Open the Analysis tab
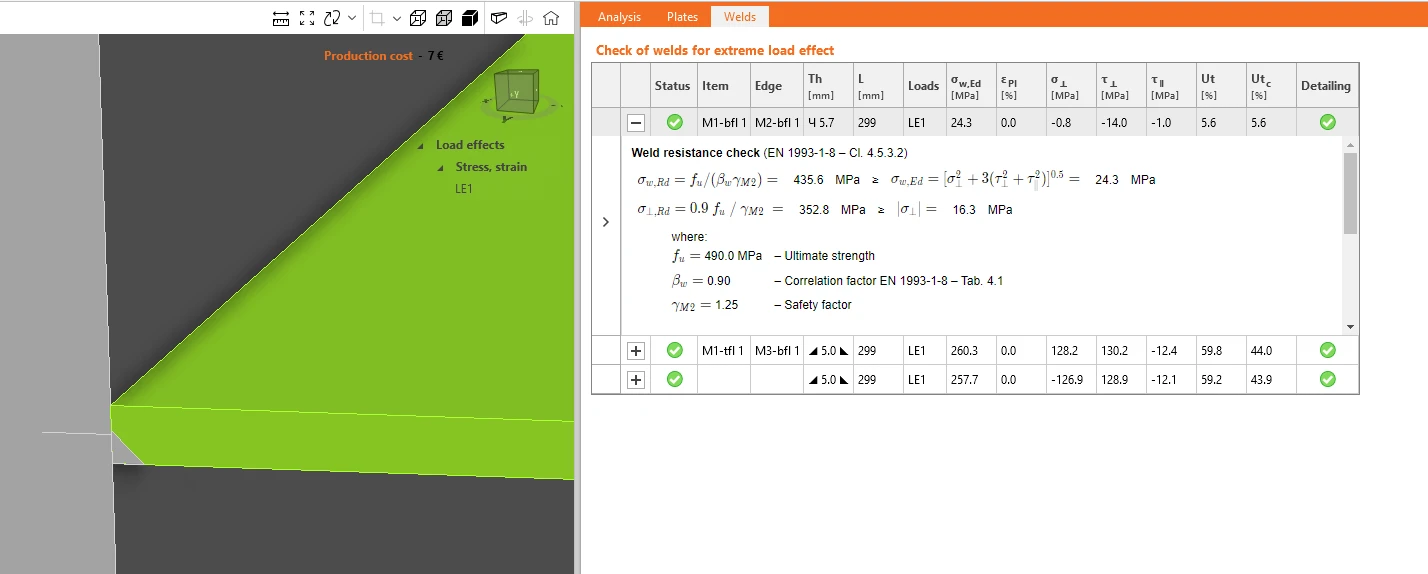1428x574 pixels. (x=619, y=16)
